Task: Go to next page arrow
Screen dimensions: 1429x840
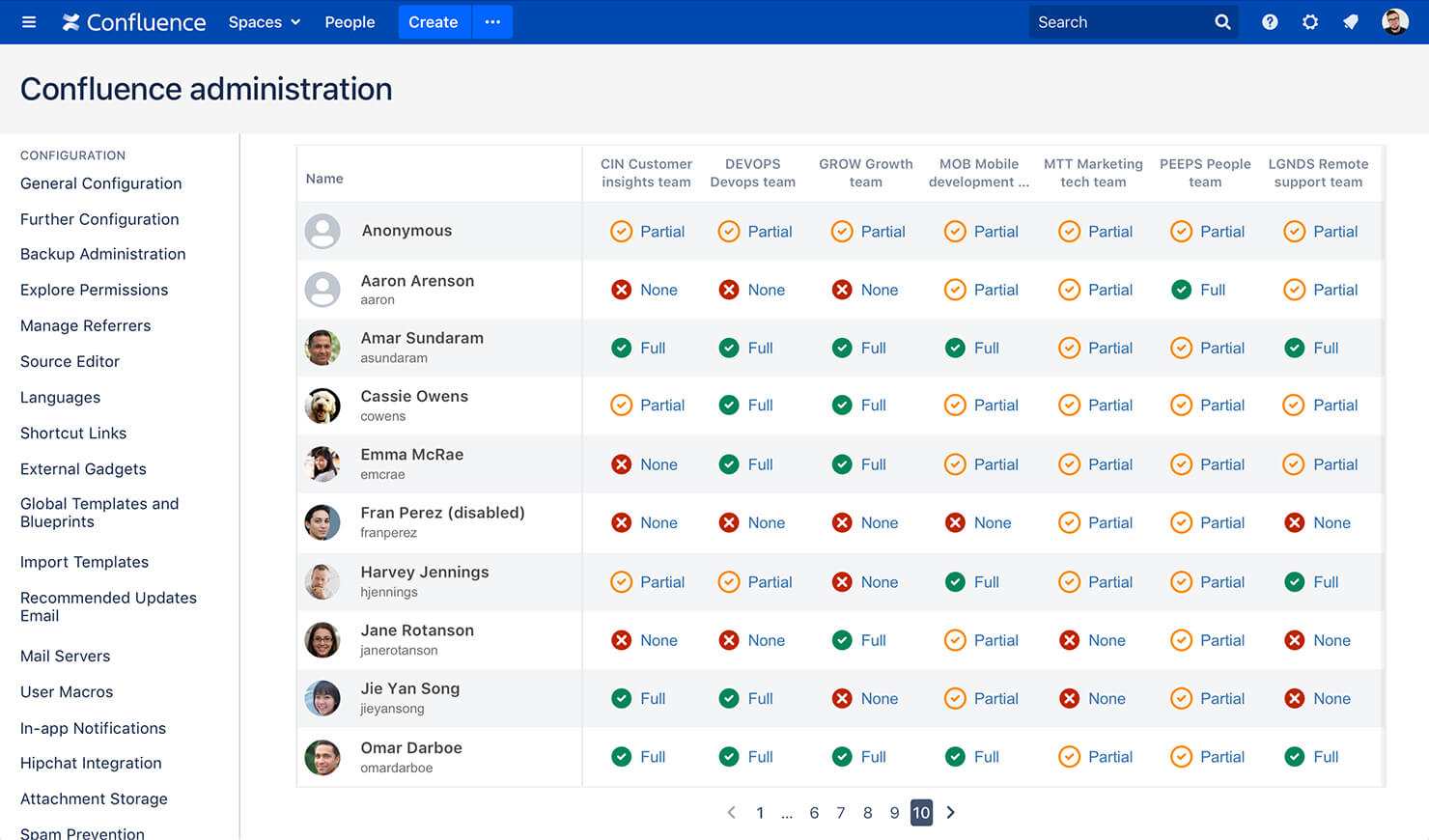Action: click(951, 813)
